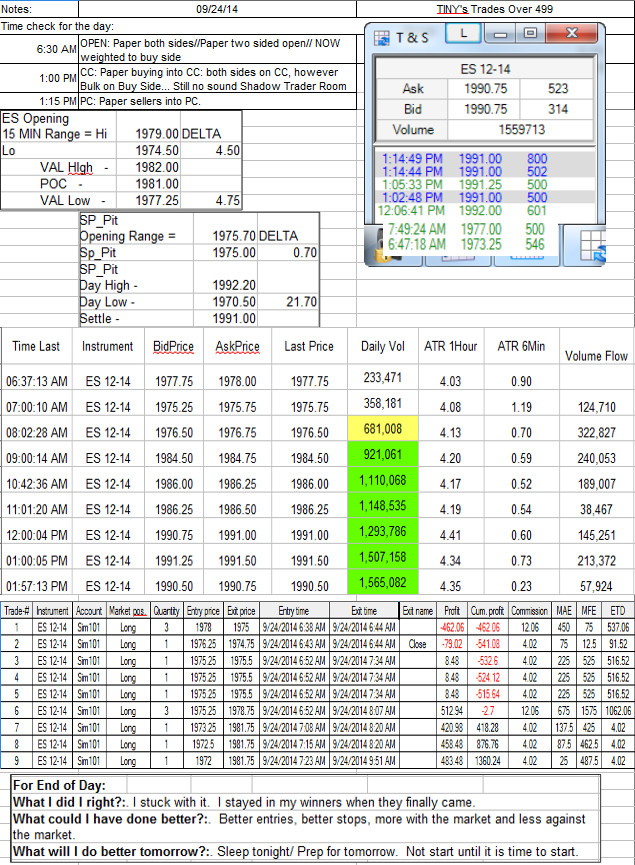
Task: Select the 1:14:44 PM trade row of 502
Action: [485, 172]
